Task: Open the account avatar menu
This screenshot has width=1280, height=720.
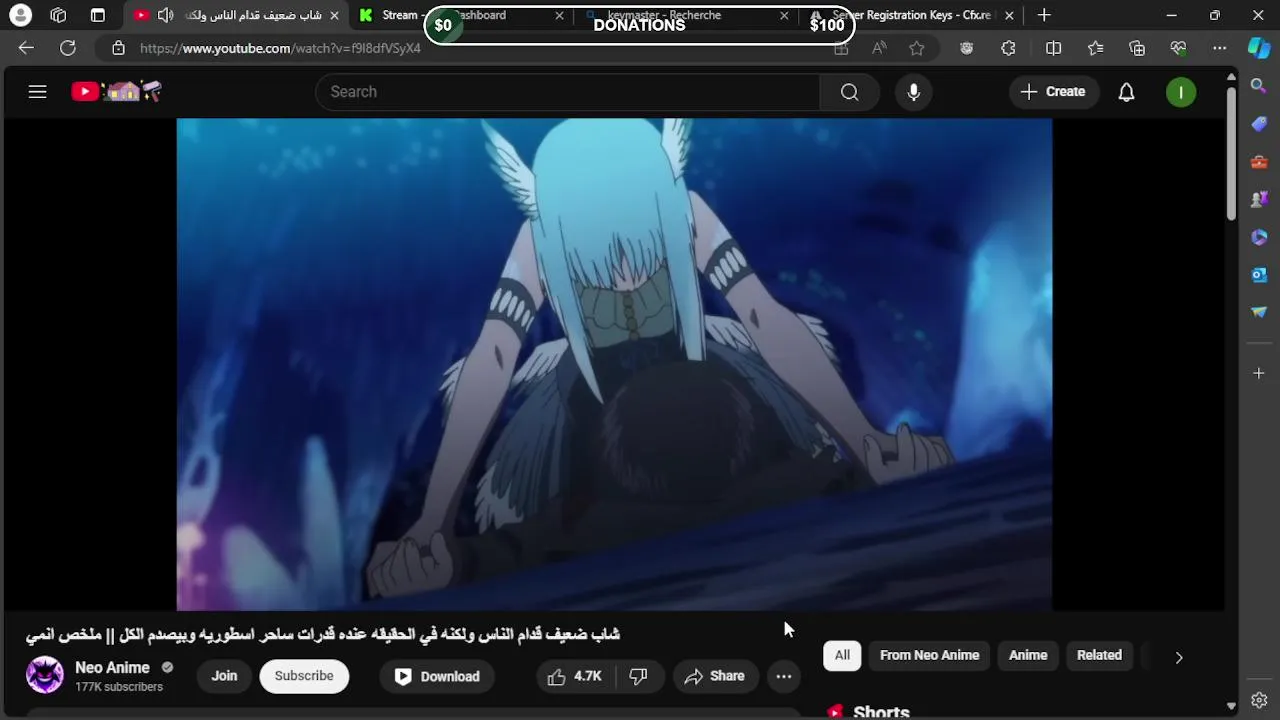Action: [1180, 92]
